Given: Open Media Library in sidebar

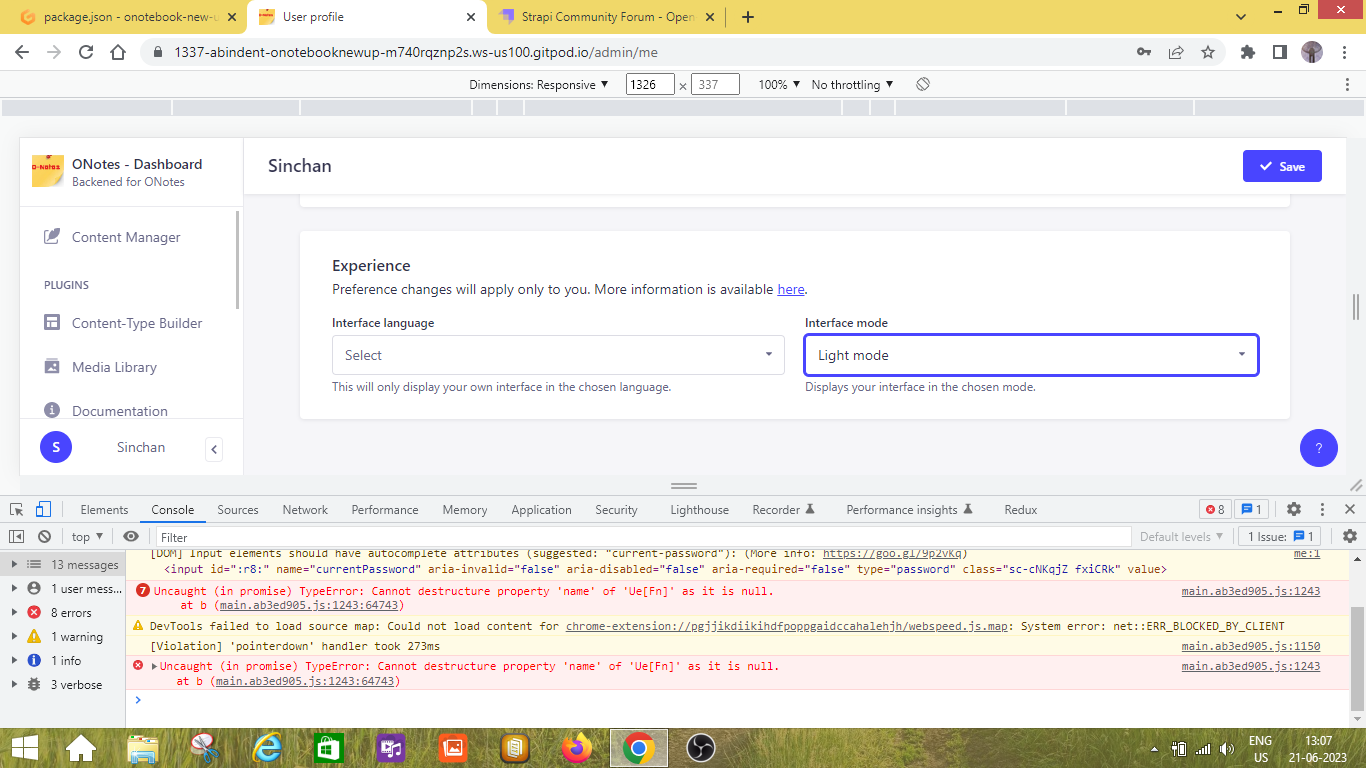Looking at the screenshot, I should coord(114,367).
